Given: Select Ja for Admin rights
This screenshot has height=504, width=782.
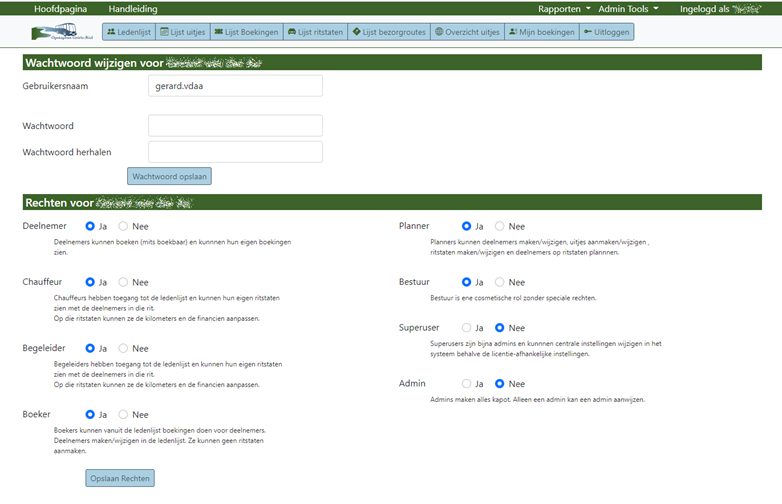Looking at the screenshot, I should [x=466, y=384].
